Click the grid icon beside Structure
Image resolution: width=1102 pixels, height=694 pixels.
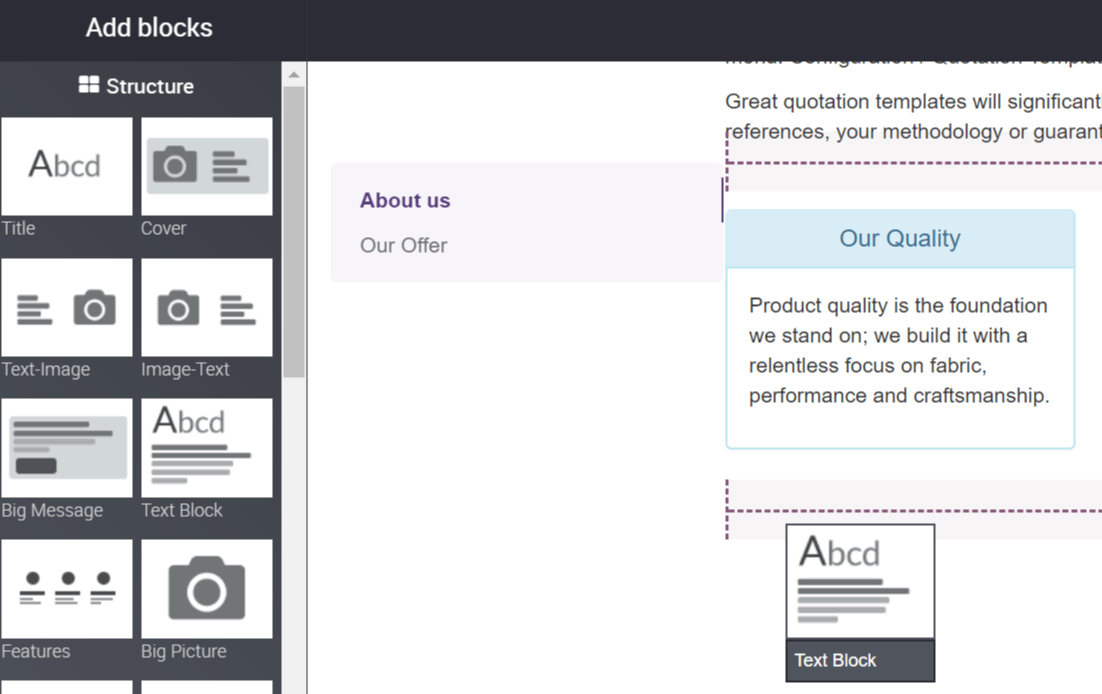coord(89,86)
